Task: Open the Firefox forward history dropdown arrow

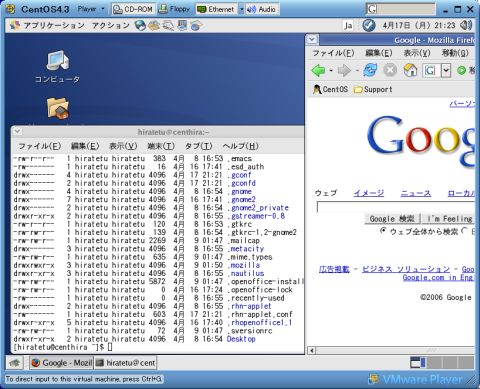Action: click(357, 71)
